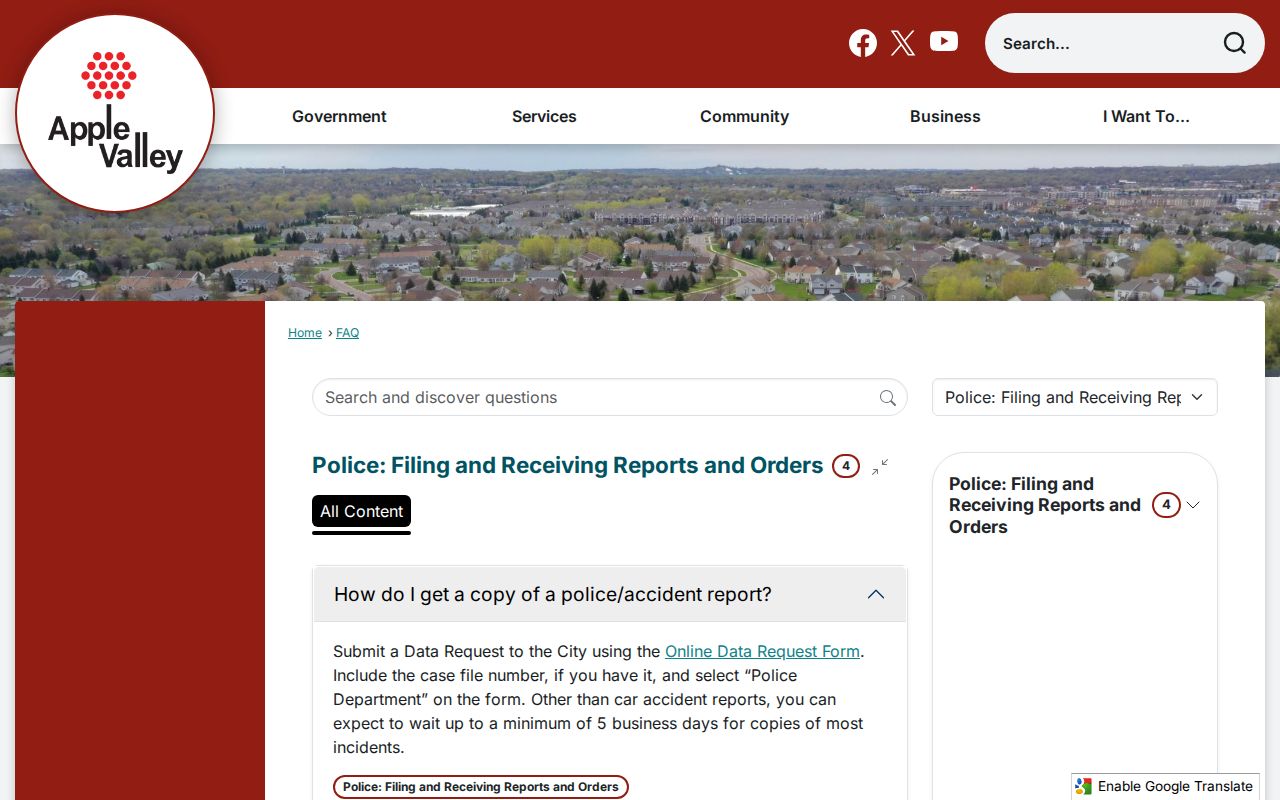Open the Business menu
This screenshot has height=800, width=1280.
[x=945, y=116]
